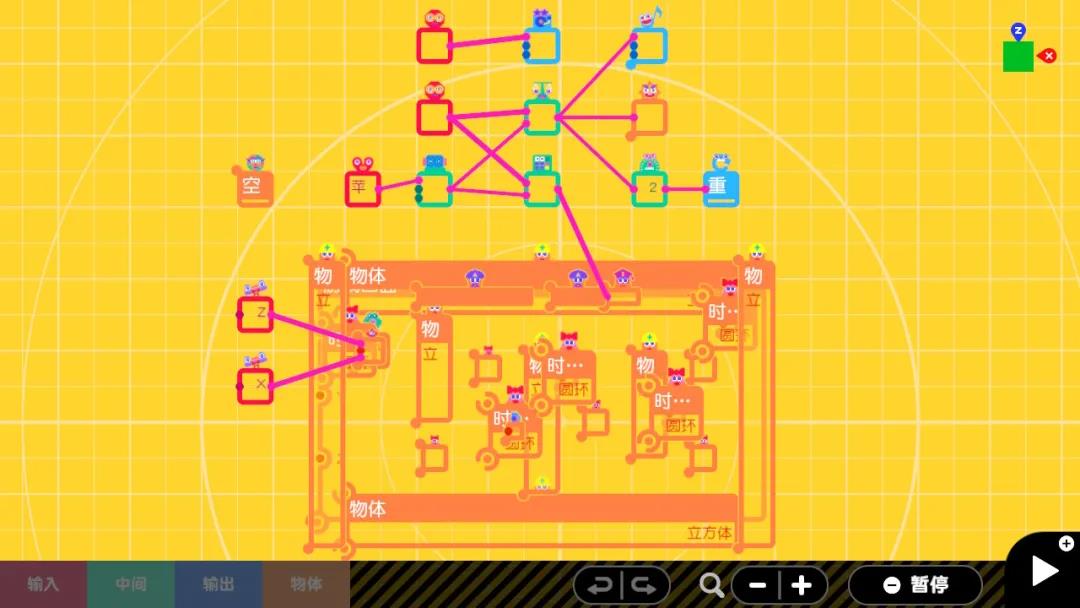
Task: Open the 物体 tab in the bottom bar
Action: point(306,585)
